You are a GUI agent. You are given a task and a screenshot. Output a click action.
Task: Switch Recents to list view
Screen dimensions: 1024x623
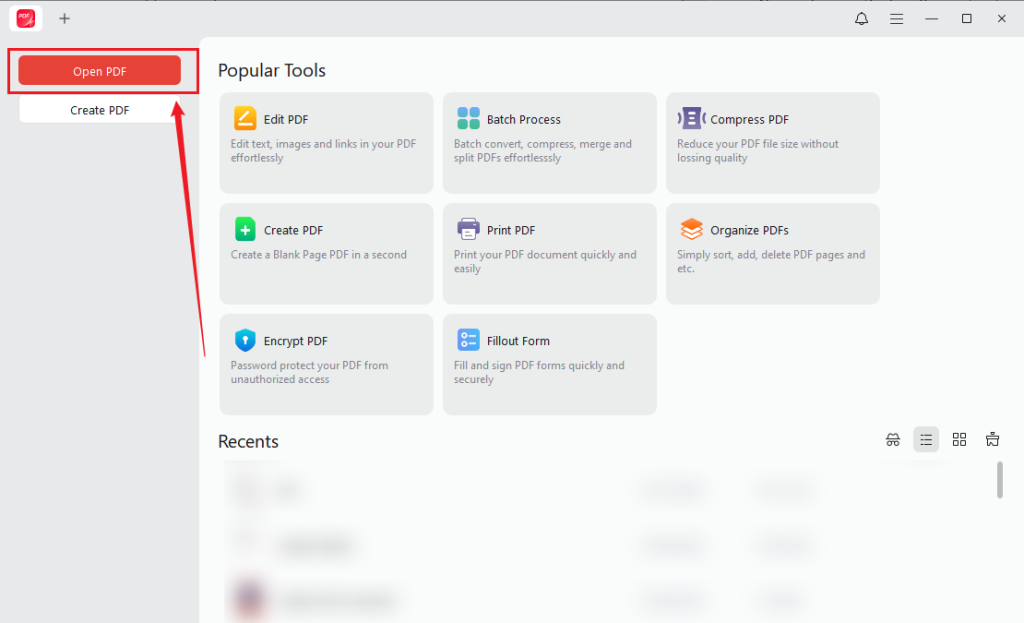pyautogui.click(x=926, y=439)
